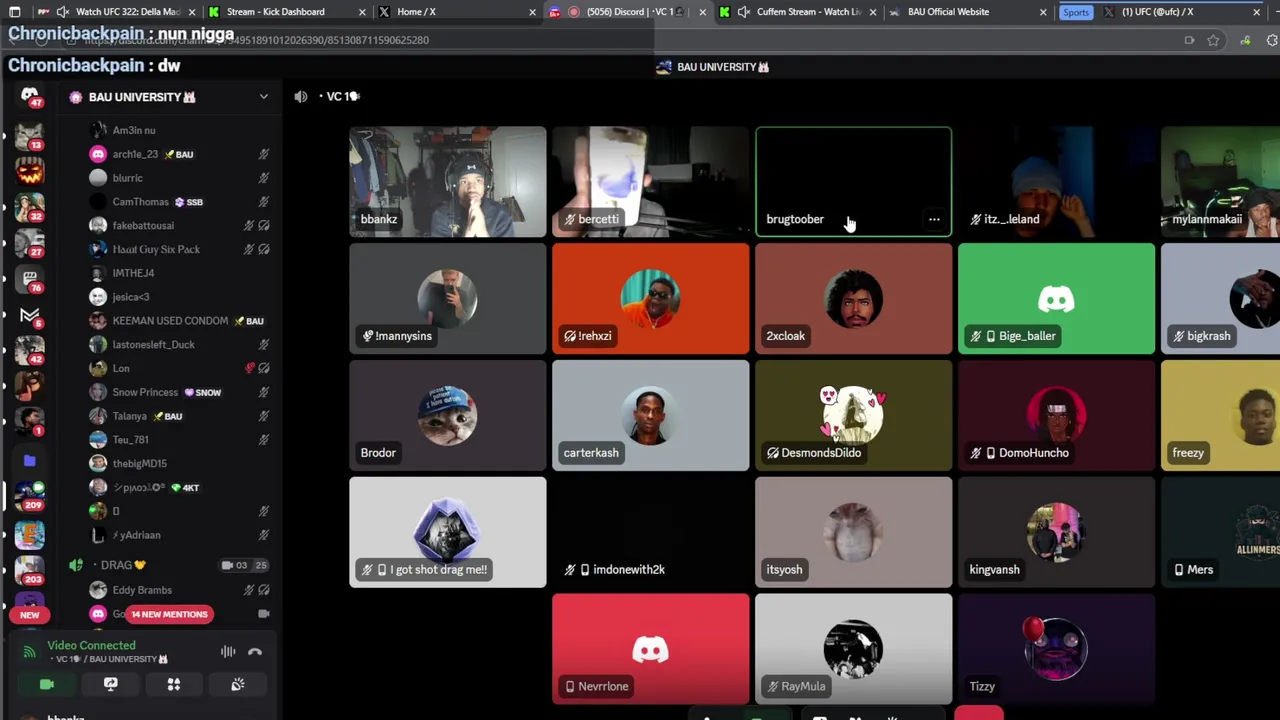Bookmark page with browser star icon
This screenshot has height=720, width=1280.
point(1213,40)
